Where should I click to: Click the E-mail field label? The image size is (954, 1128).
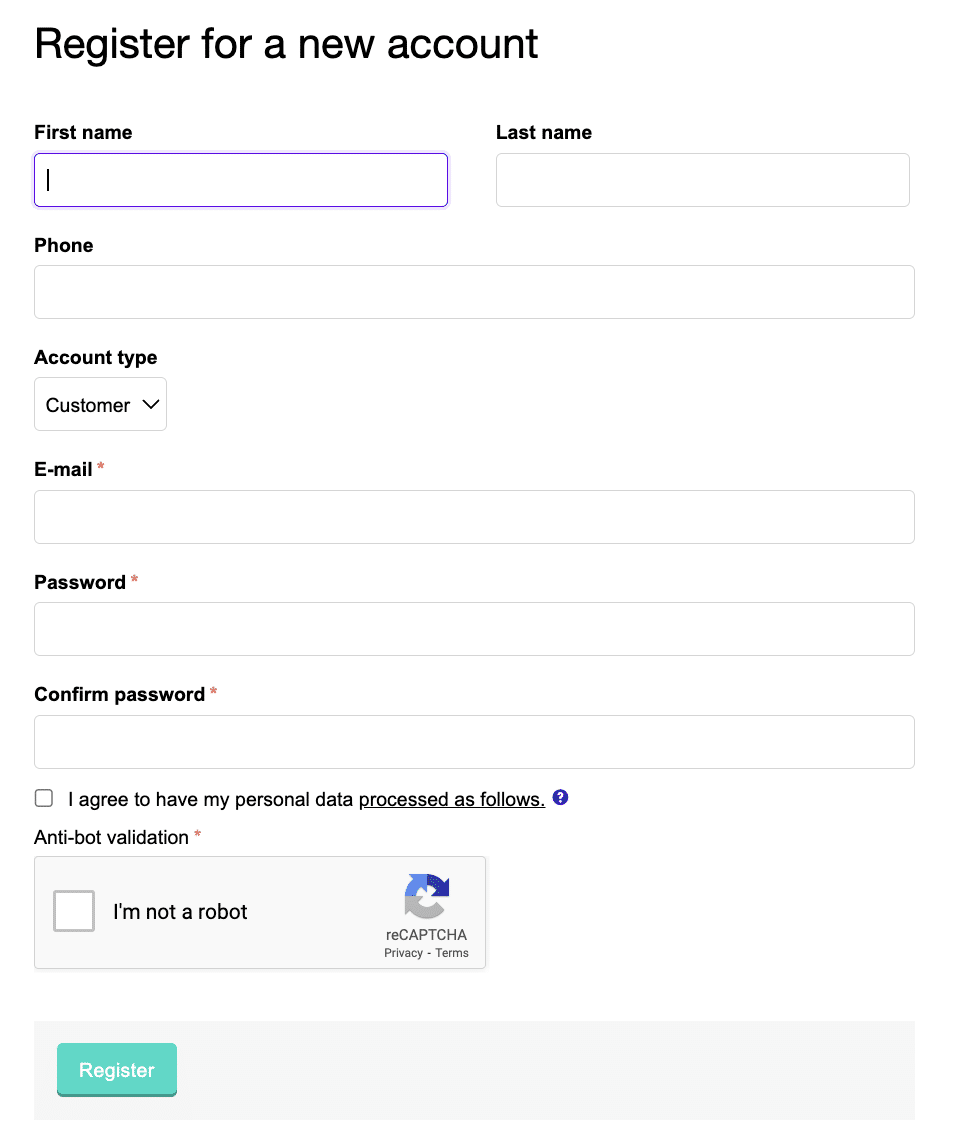coord(63,470)
